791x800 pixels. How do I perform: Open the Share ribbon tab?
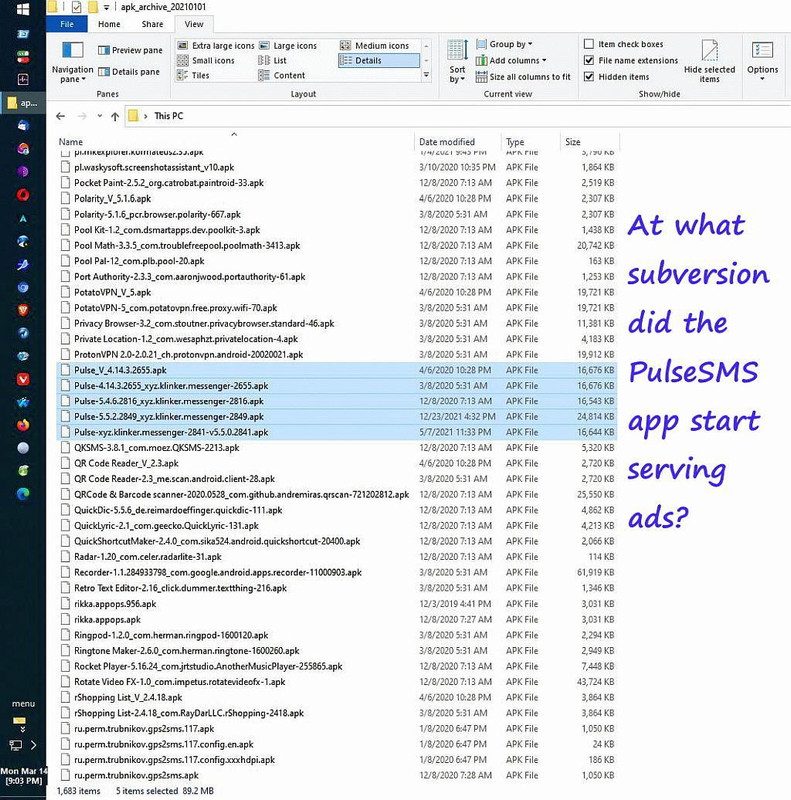point(153,24)
